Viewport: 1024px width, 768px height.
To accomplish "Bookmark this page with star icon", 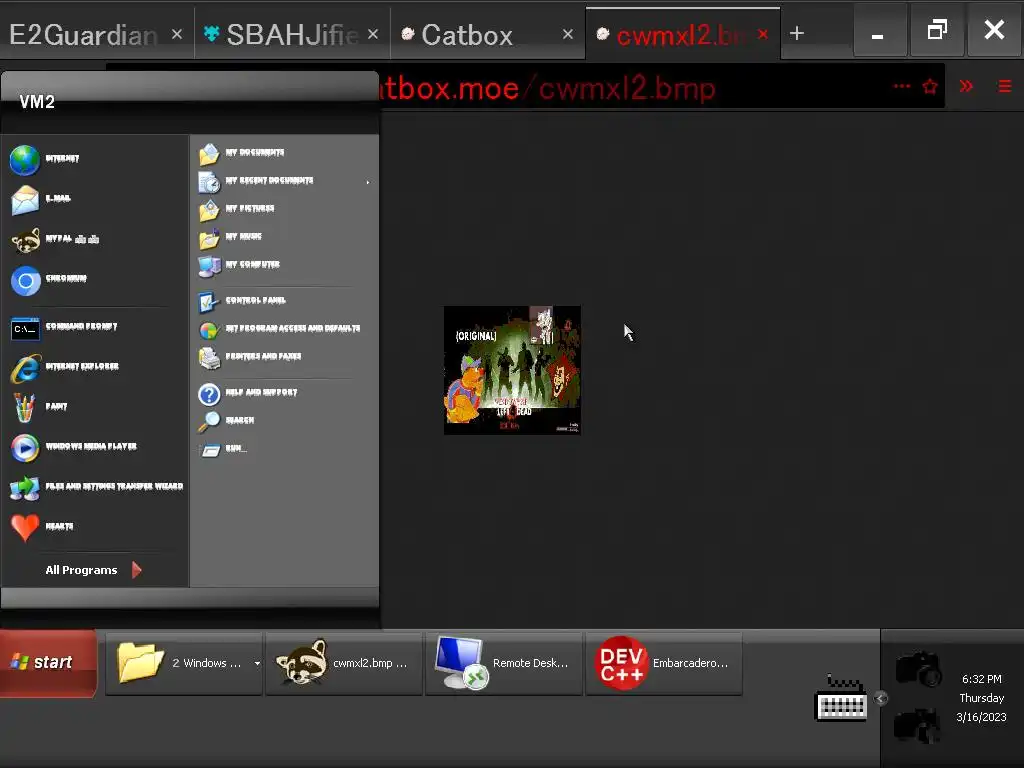I will pos(930,86).
